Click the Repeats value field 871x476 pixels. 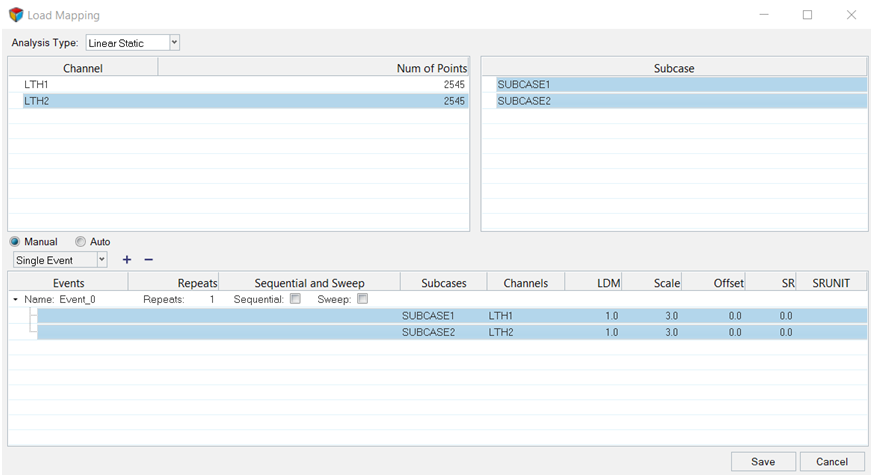[211, 299]
